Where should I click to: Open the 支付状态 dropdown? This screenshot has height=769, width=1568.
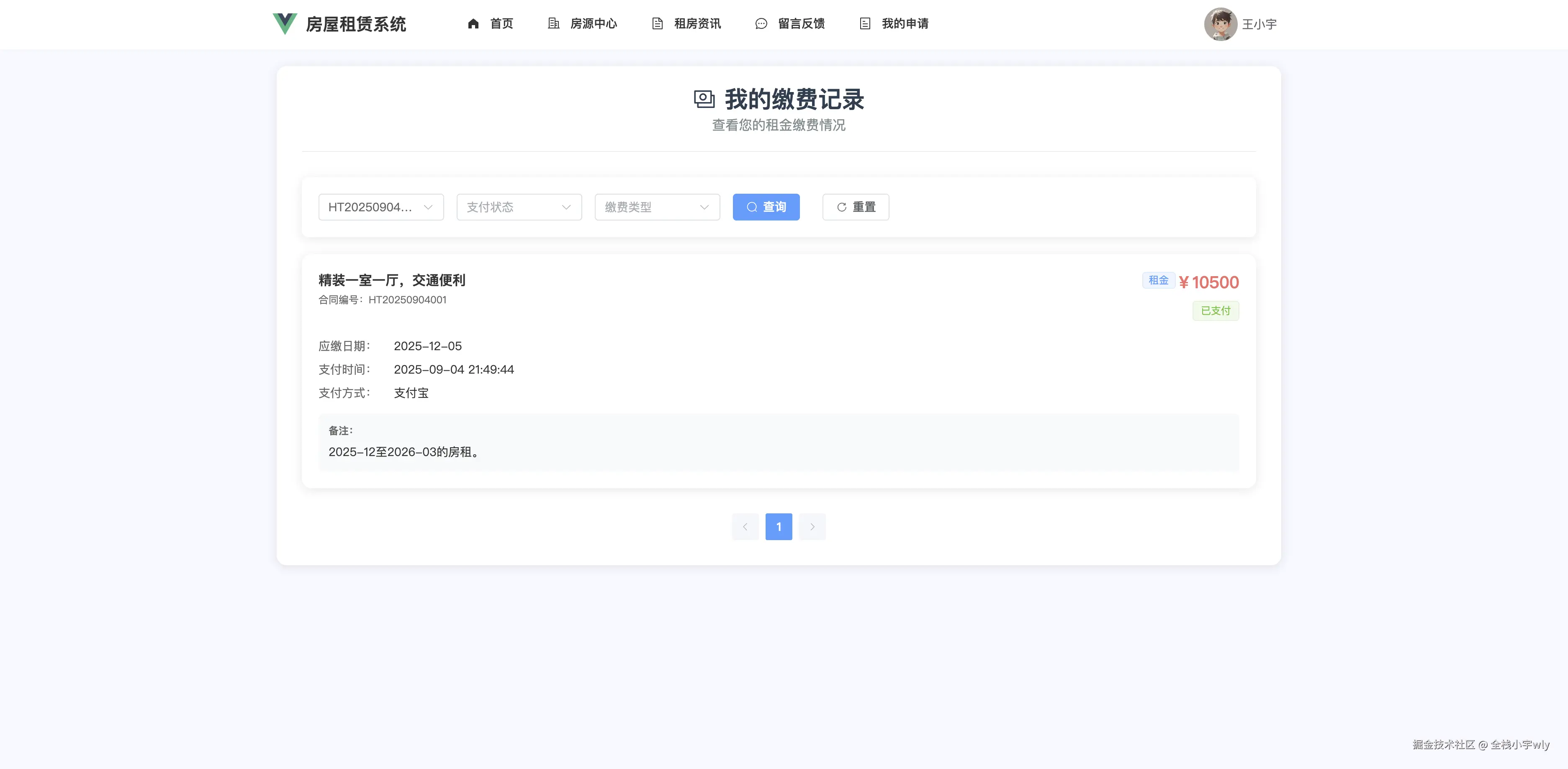pos(518,207)
